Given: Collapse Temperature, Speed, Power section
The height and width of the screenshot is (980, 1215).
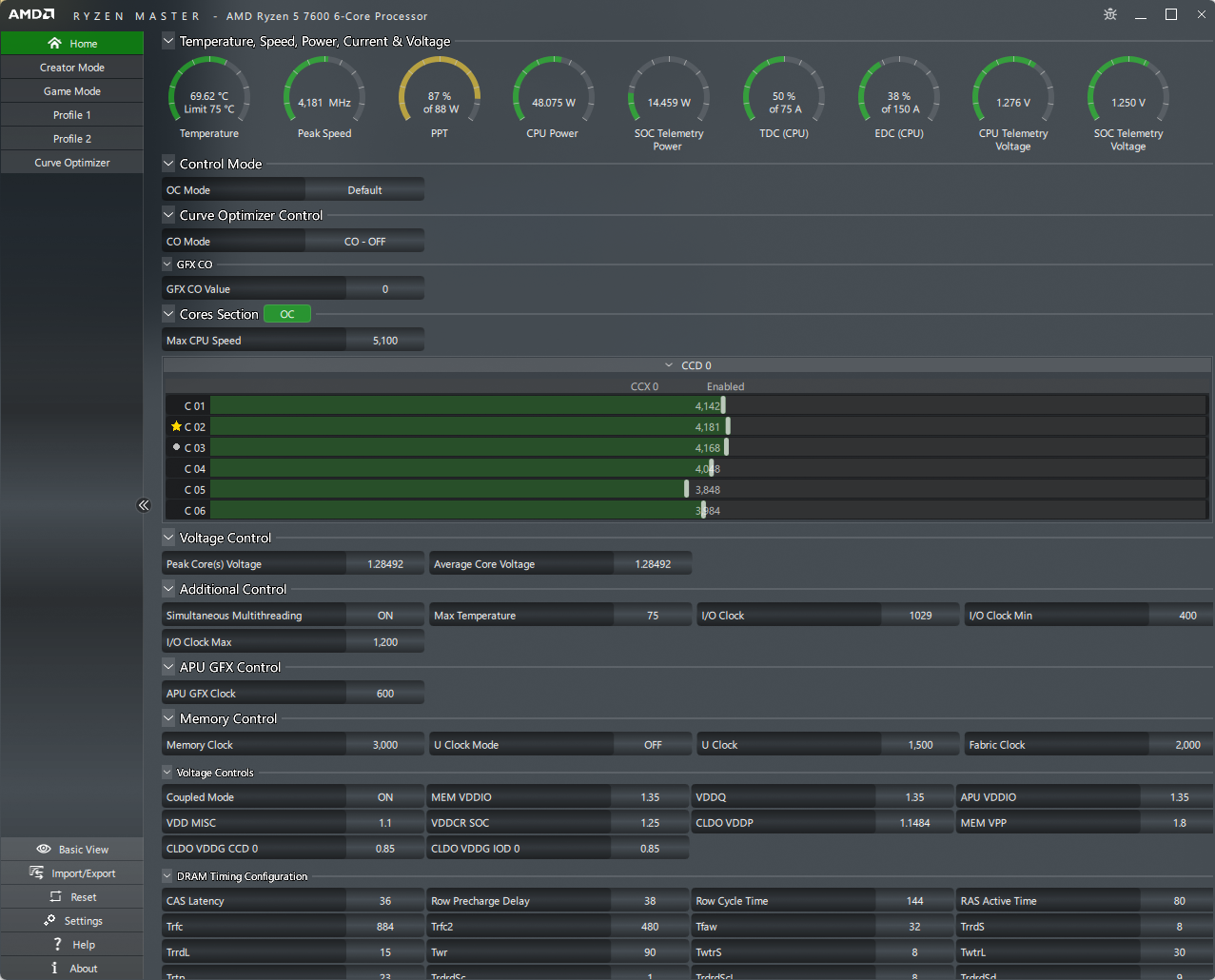Looking at the screenshot, I should (x=168, y=41).
